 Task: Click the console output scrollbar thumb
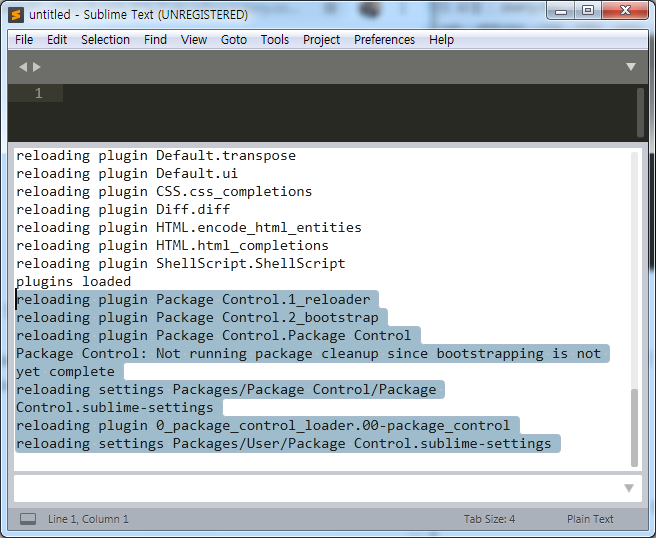click(634, 427)
